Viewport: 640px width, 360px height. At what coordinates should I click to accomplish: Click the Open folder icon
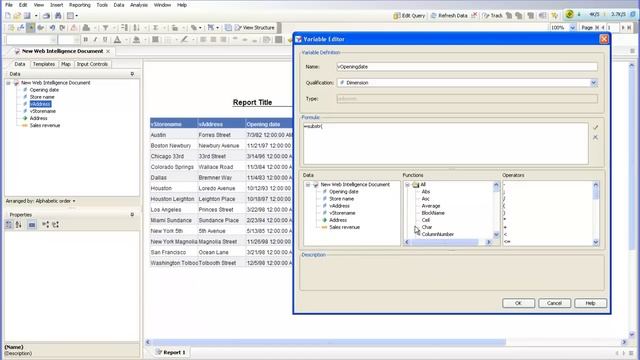(17, 16)
